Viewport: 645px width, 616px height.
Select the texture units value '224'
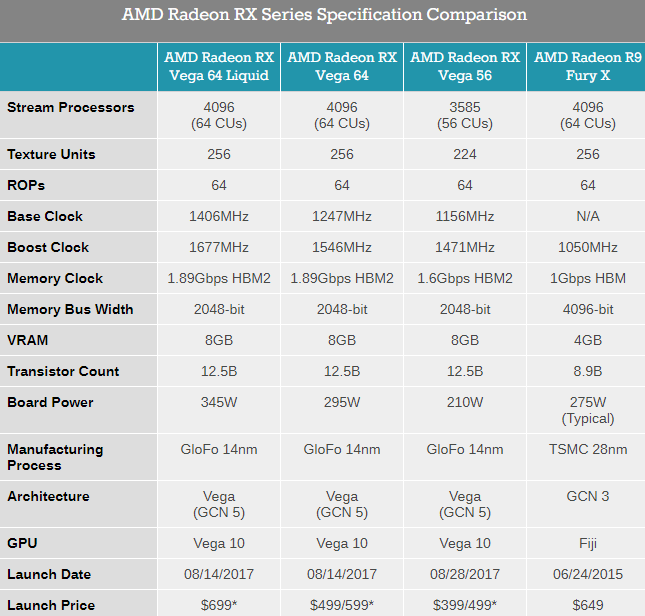click(x=465, y=154)
